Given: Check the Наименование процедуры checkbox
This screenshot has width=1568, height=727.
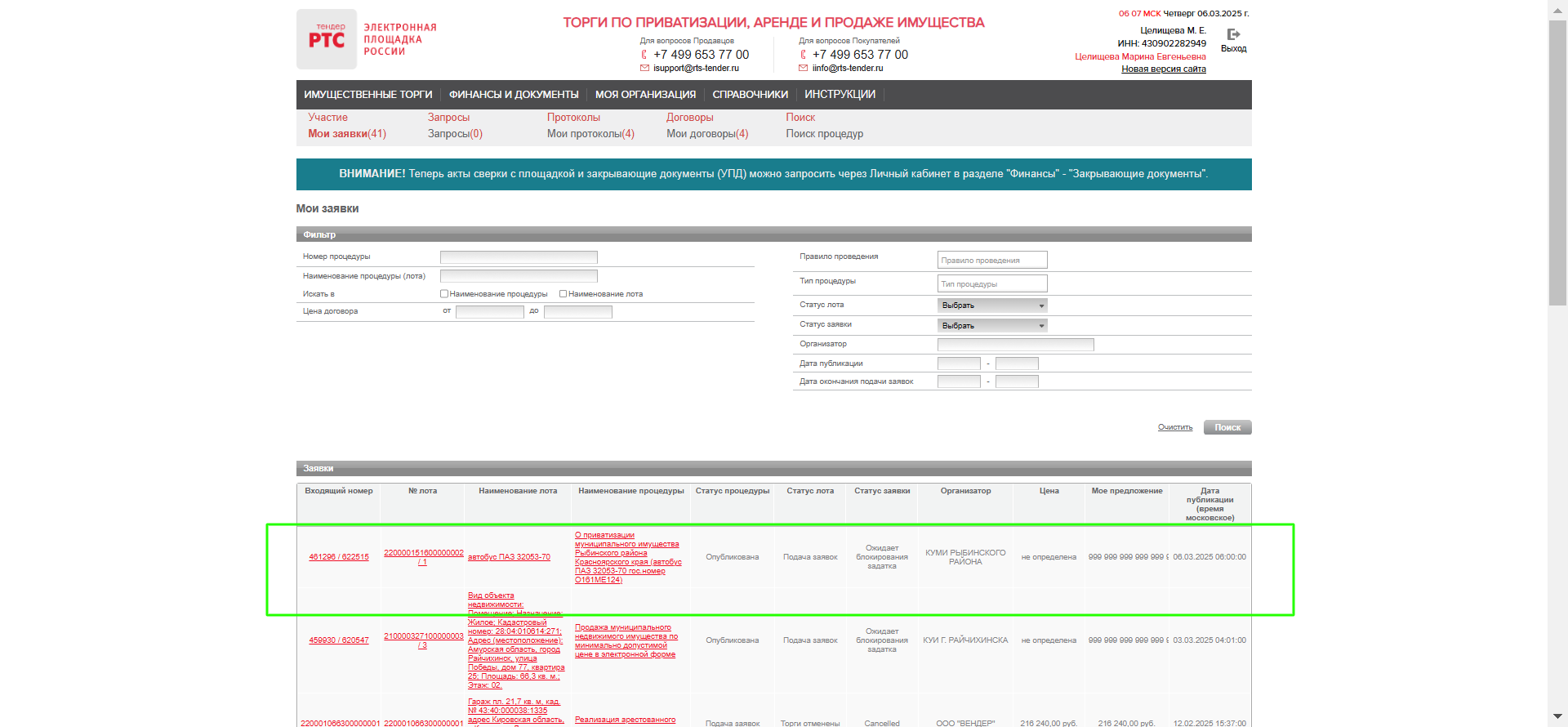Looking at the screenshot, I should click(x=444, y=294).
